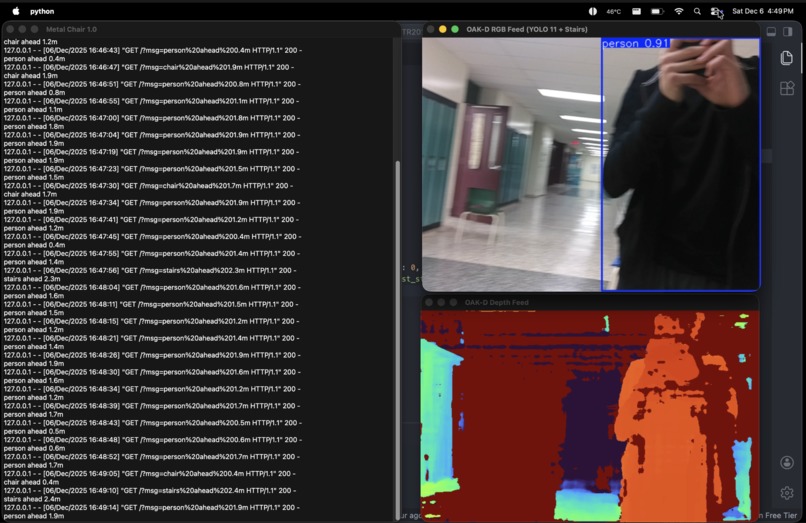This screenshot has width=806, height=523.
Task: Focus the OAK-D Depth Feed window title
Action: [496, 302]
